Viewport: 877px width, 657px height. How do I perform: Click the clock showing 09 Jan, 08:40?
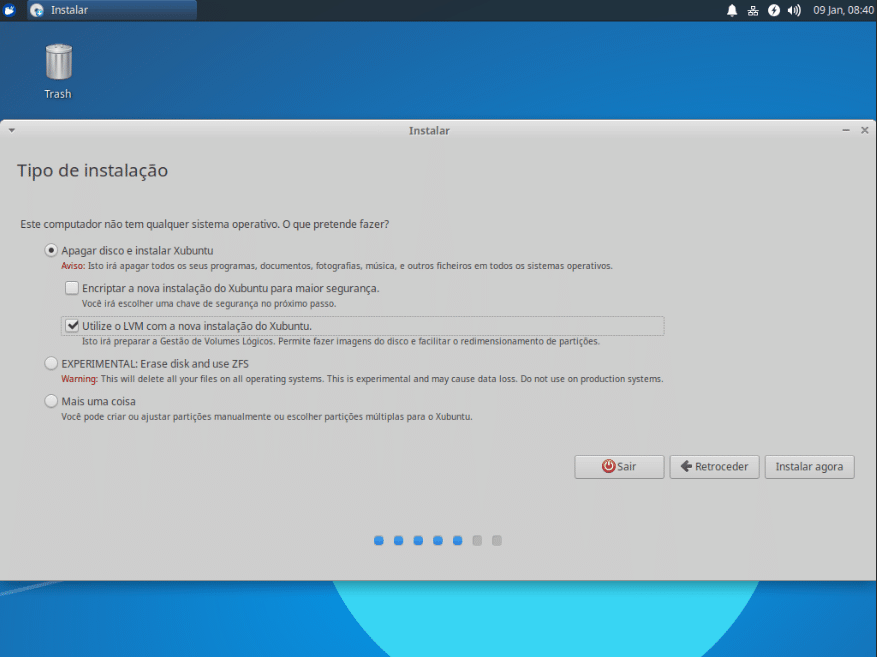[843, 10]
